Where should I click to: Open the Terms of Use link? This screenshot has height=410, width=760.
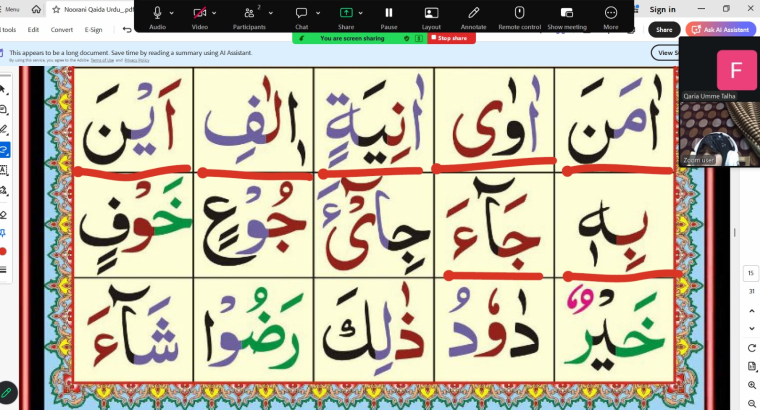[102, 60]
